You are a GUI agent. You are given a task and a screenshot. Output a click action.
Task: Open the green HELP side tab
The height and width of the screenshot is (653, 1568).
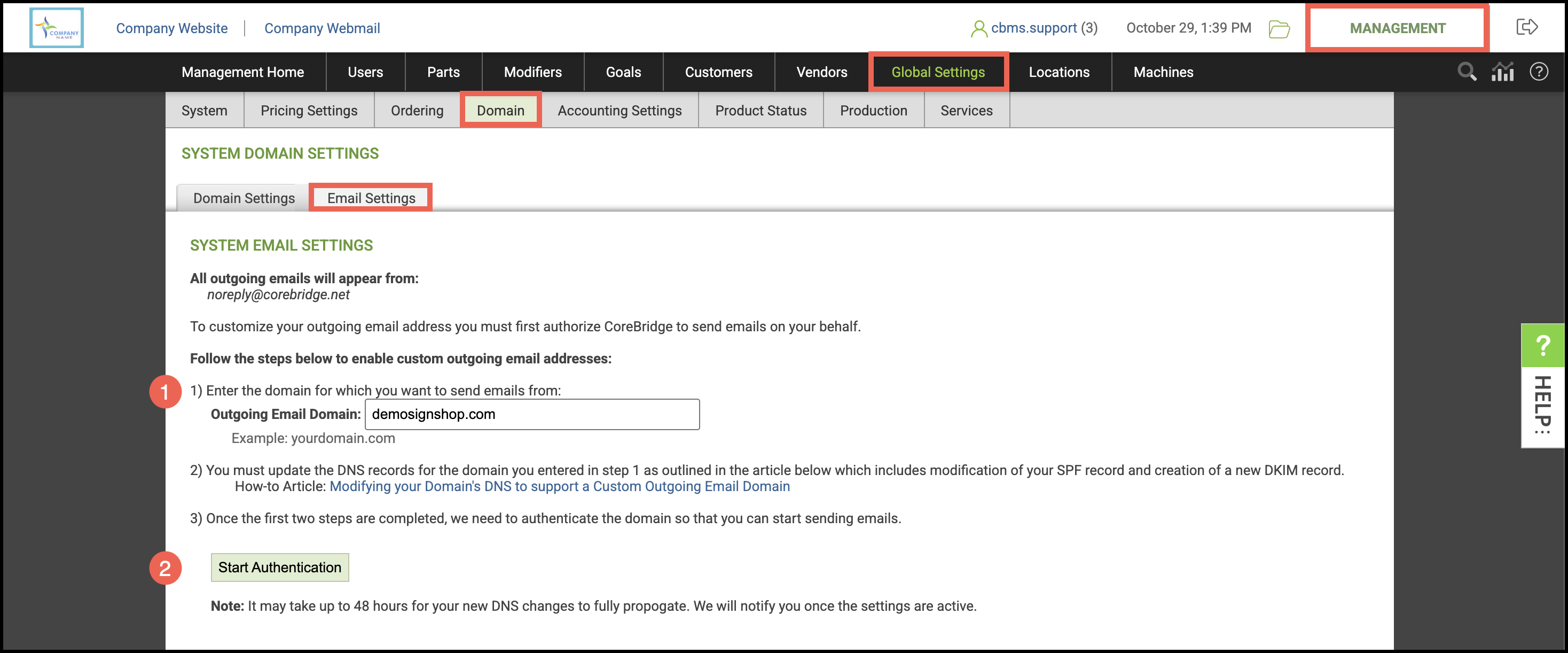tap(1542, 385)
